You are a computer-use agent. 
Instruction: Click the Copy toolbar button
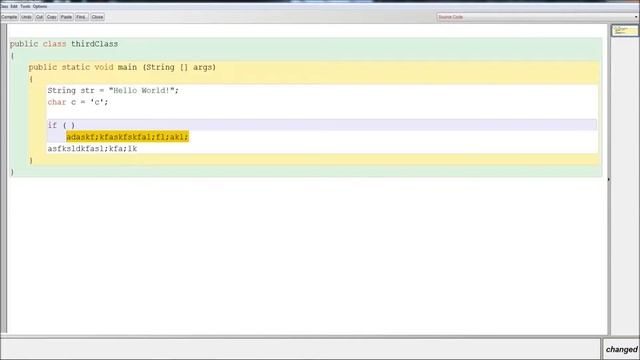click(51, 17)
